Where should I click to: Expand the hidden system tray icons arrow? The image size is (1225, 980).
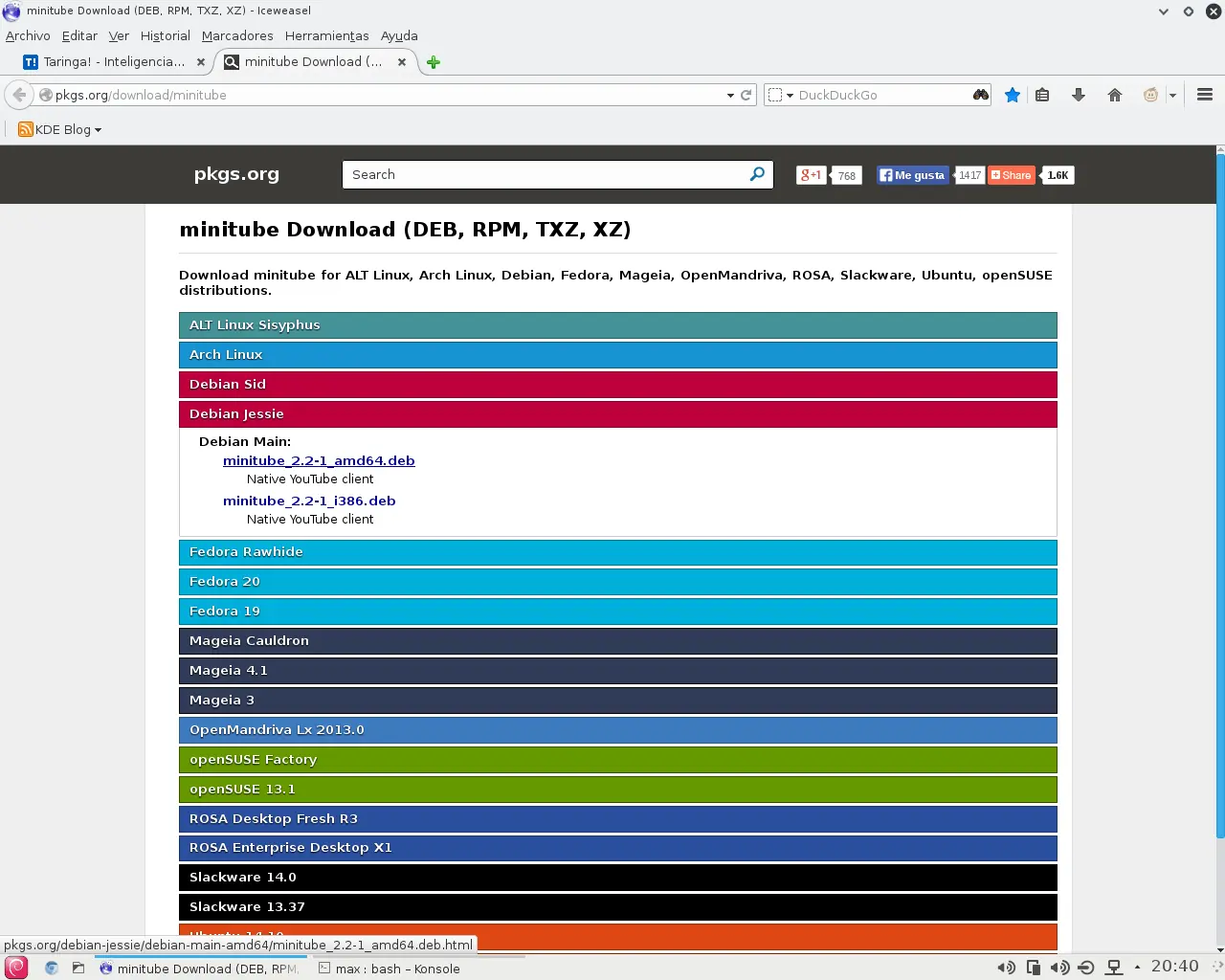coord(1137,968)
